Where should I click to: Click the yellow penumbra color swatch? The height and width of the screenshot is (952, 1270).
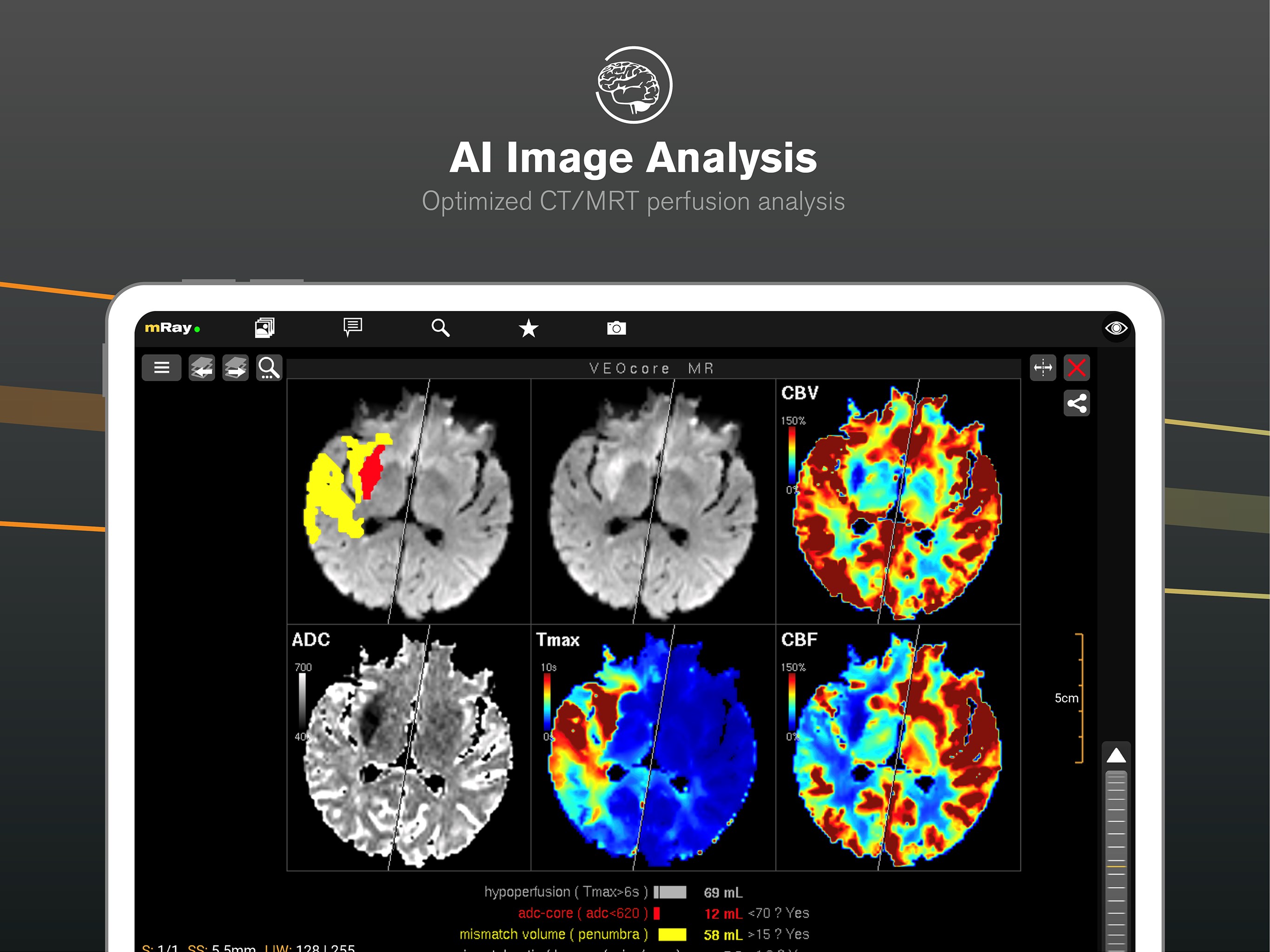(673, 934)
